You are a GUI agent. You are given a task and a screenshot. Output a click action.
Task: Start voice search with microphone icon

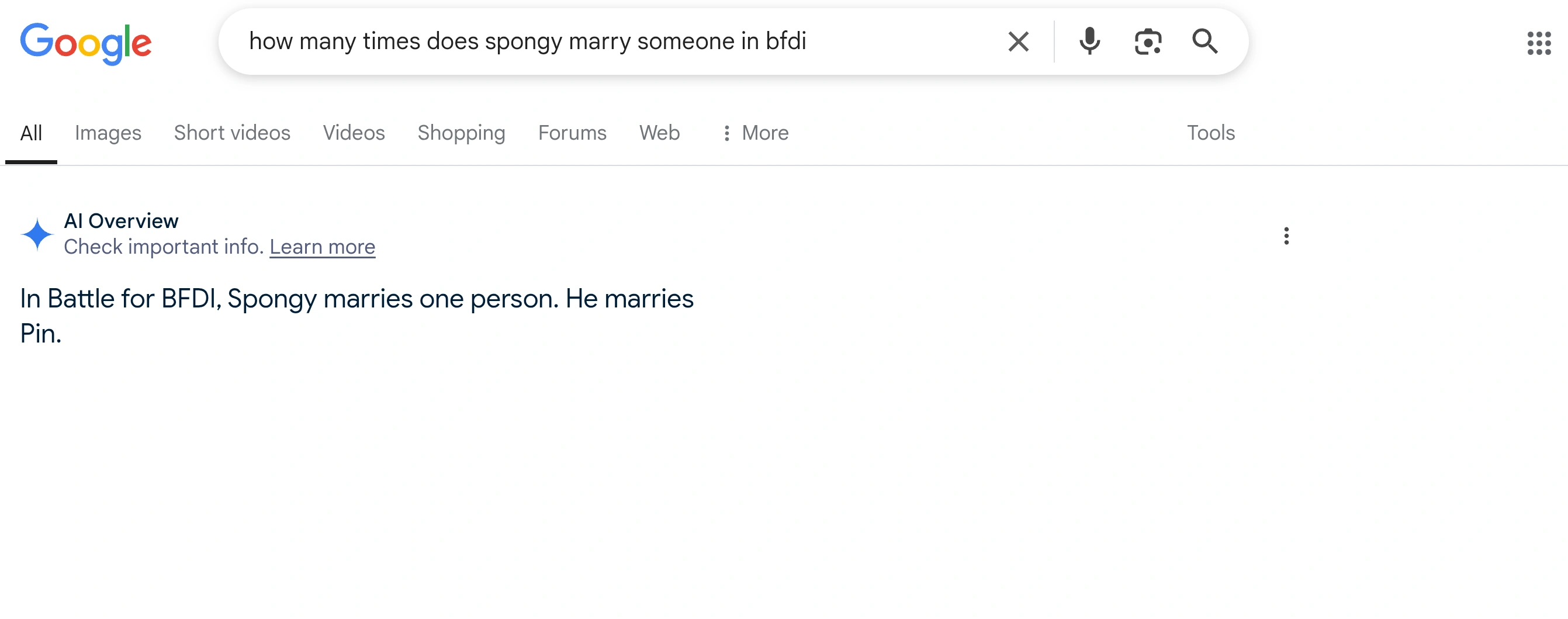[x=1089, y=42]
